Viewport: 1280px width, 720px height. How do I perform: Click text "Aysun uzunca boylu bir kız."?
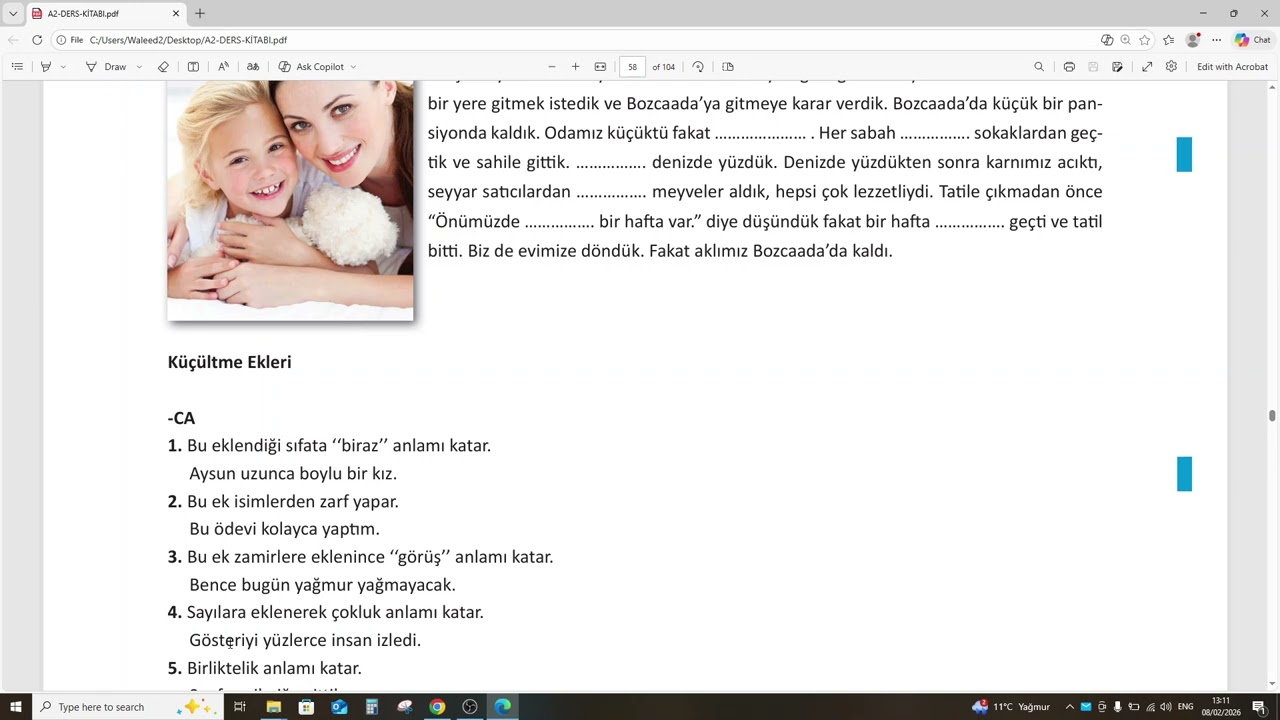pyautogui.click(x=293, y=474)
